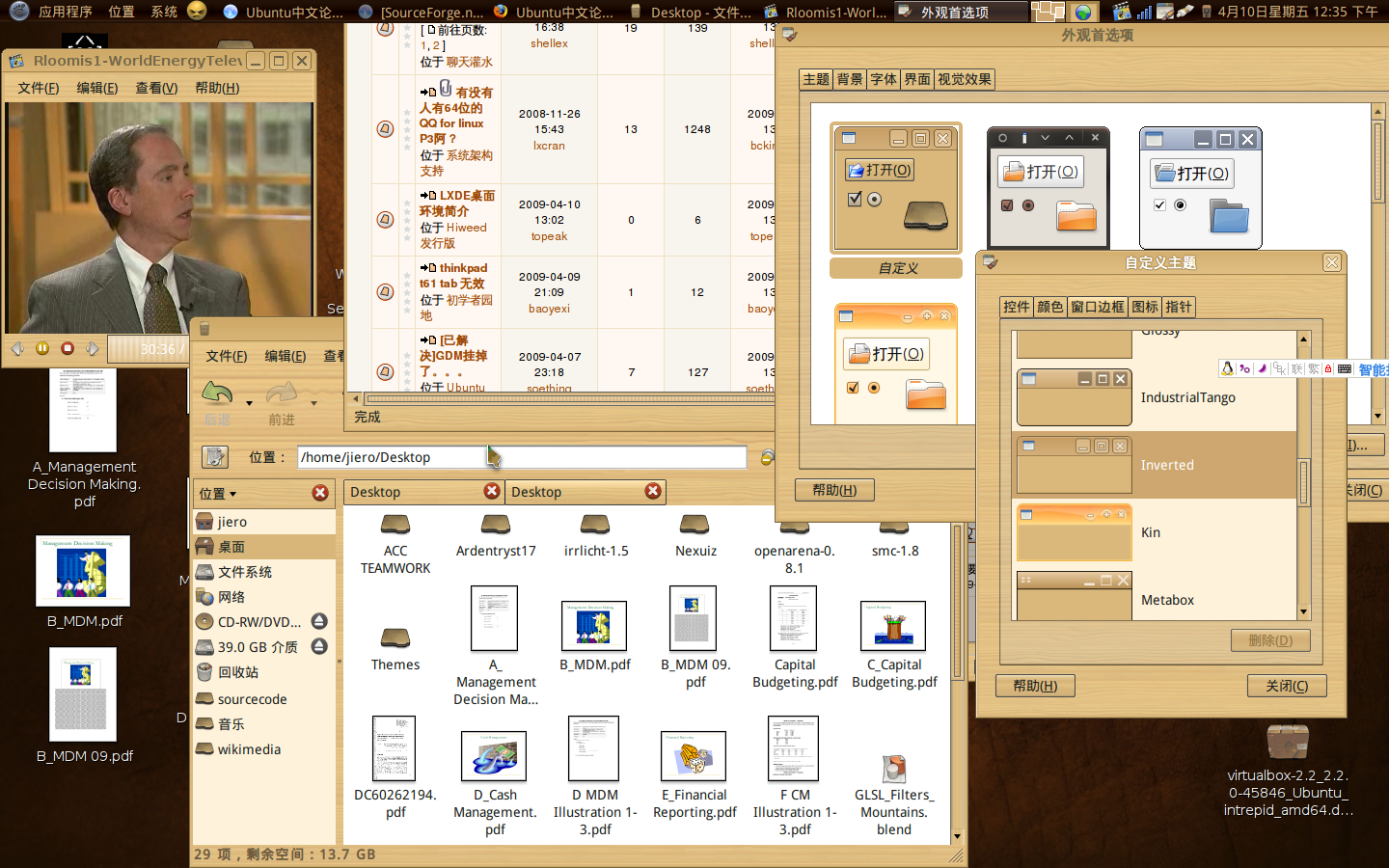Click 帮助(H) in 外观首选项 window
This screenshot has height=868, width=1389.
click(834, 490)
